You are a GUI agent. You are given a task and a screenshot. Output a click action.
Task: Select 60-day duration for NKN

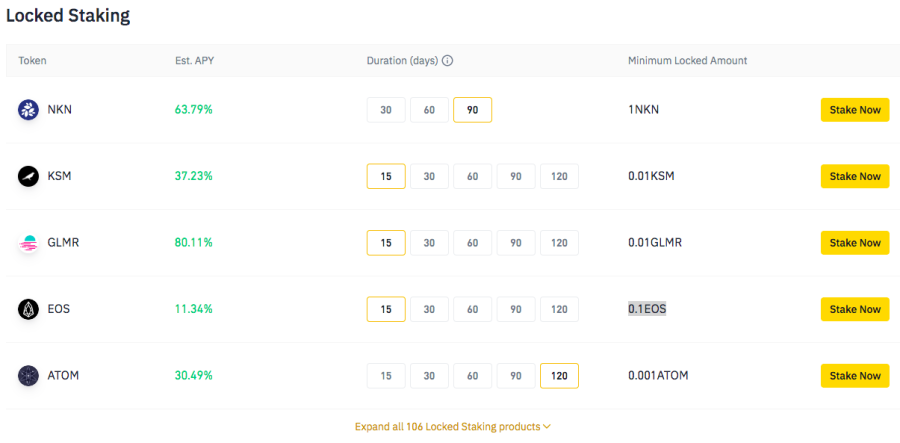[x=429, y=110]
